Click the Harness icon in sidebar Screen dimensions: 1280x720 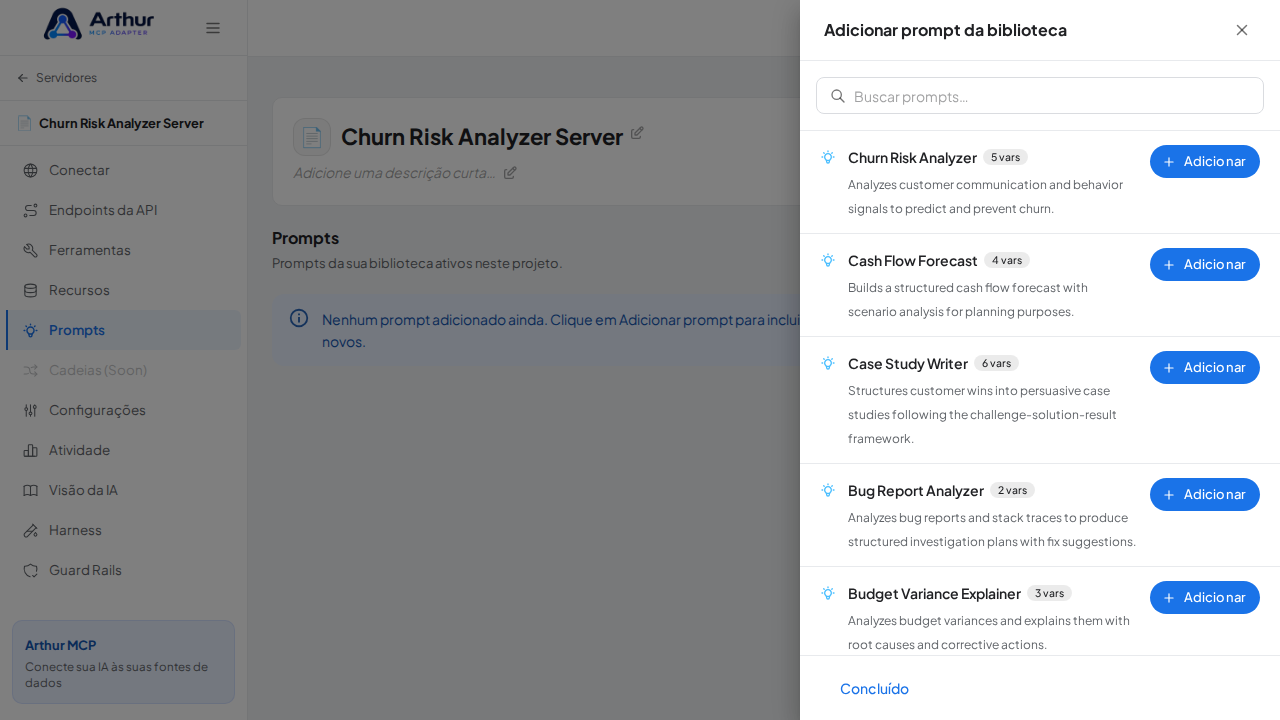coord(30,530)
